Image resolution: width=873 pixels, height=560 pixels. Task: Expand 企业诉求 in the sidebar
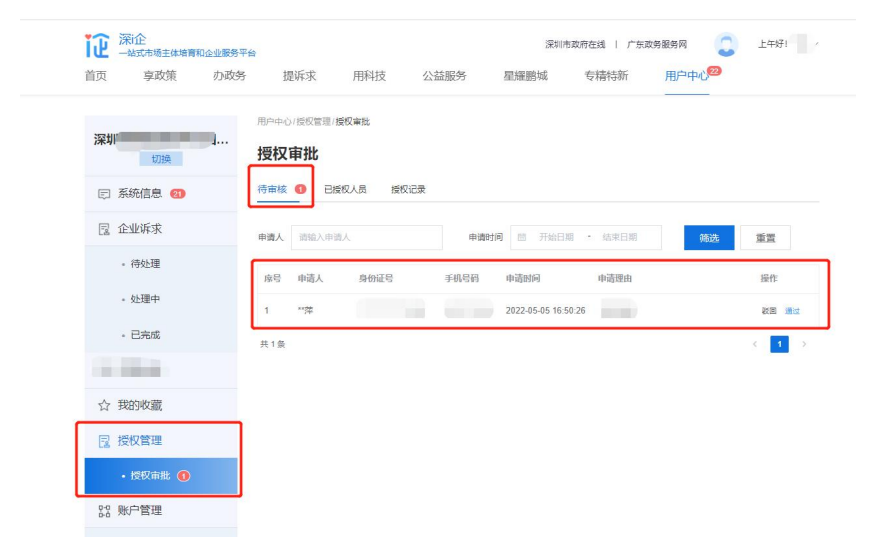coord(161,229)
